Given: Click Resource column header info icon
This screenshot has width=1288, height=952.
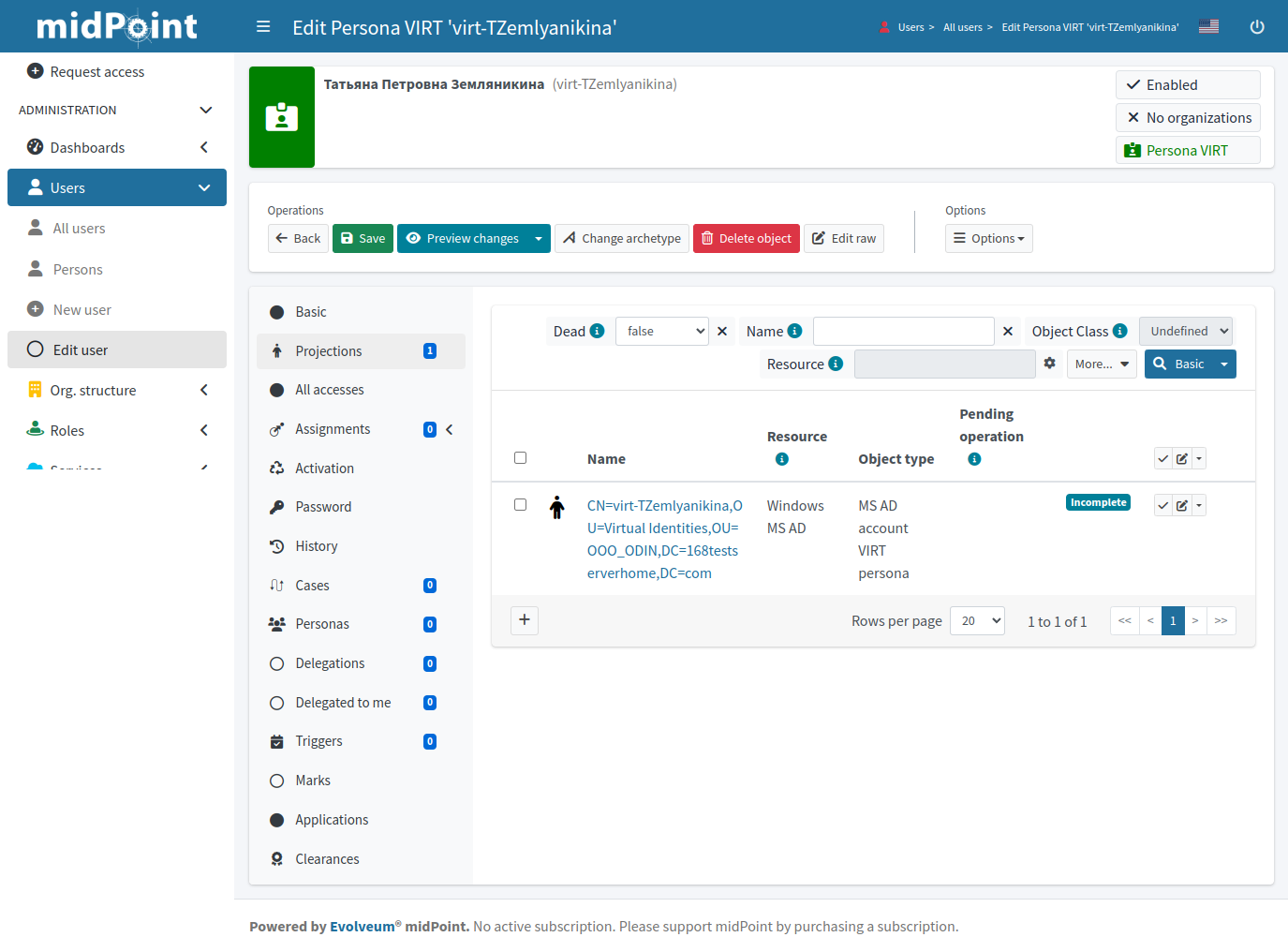Looking at the screenshot, I should coord(782,459).
